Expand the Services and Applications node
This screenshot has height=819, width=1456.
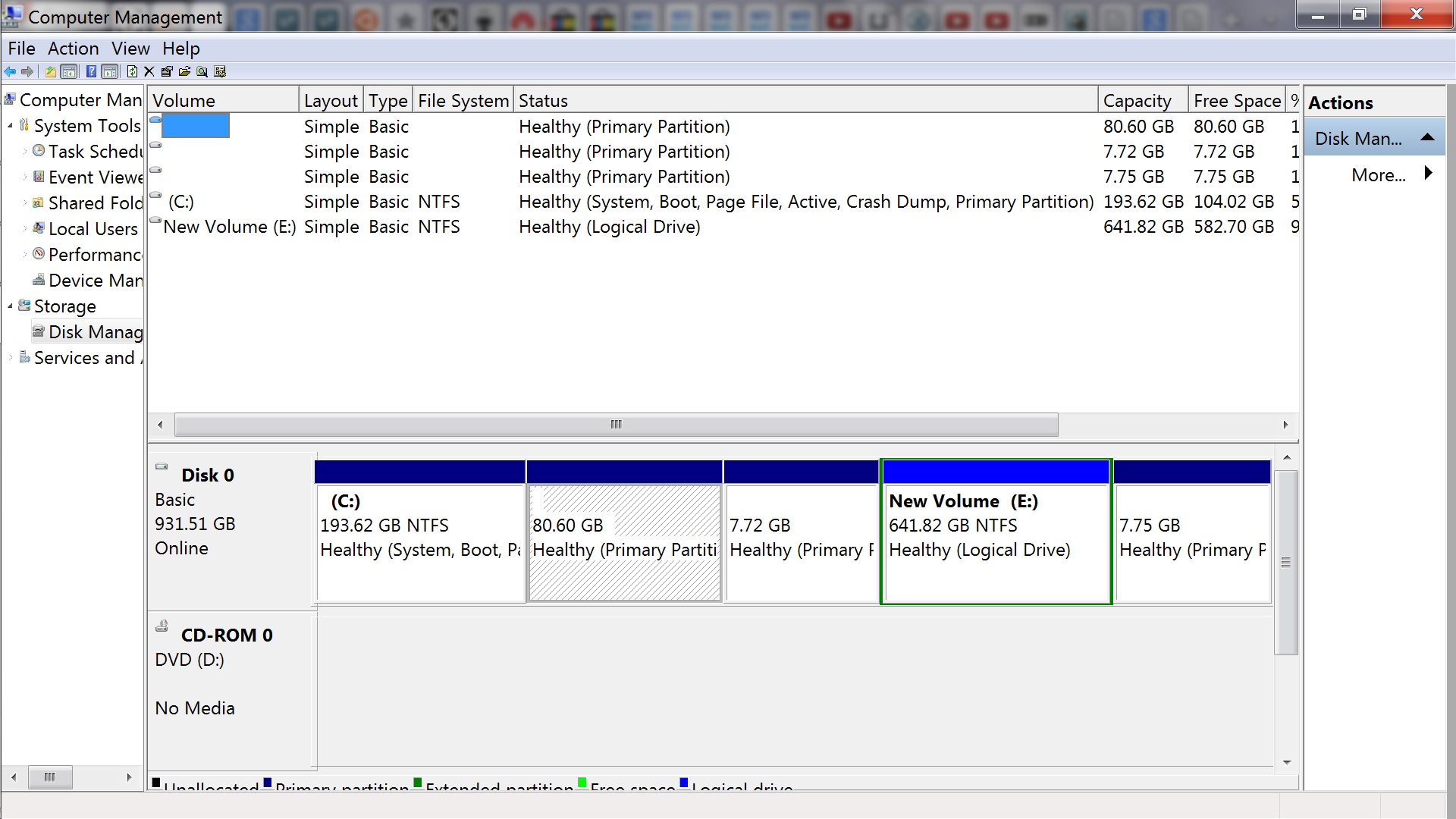tap(10, 358)
